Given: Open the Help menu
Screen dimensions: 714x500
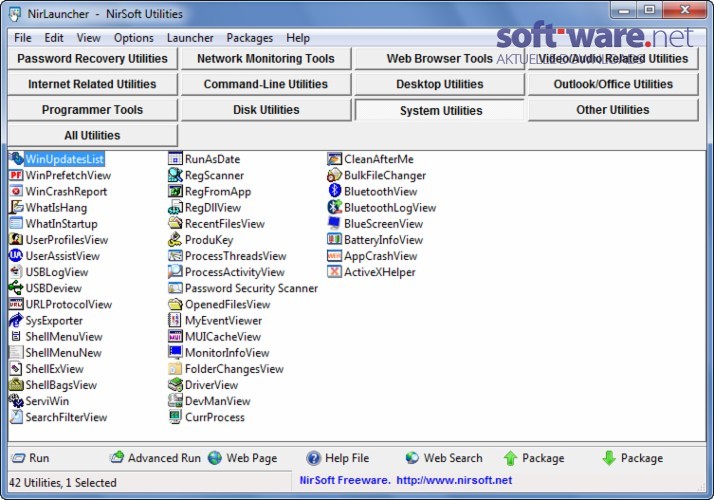Looking at the screenshot, I should [298, 38].
